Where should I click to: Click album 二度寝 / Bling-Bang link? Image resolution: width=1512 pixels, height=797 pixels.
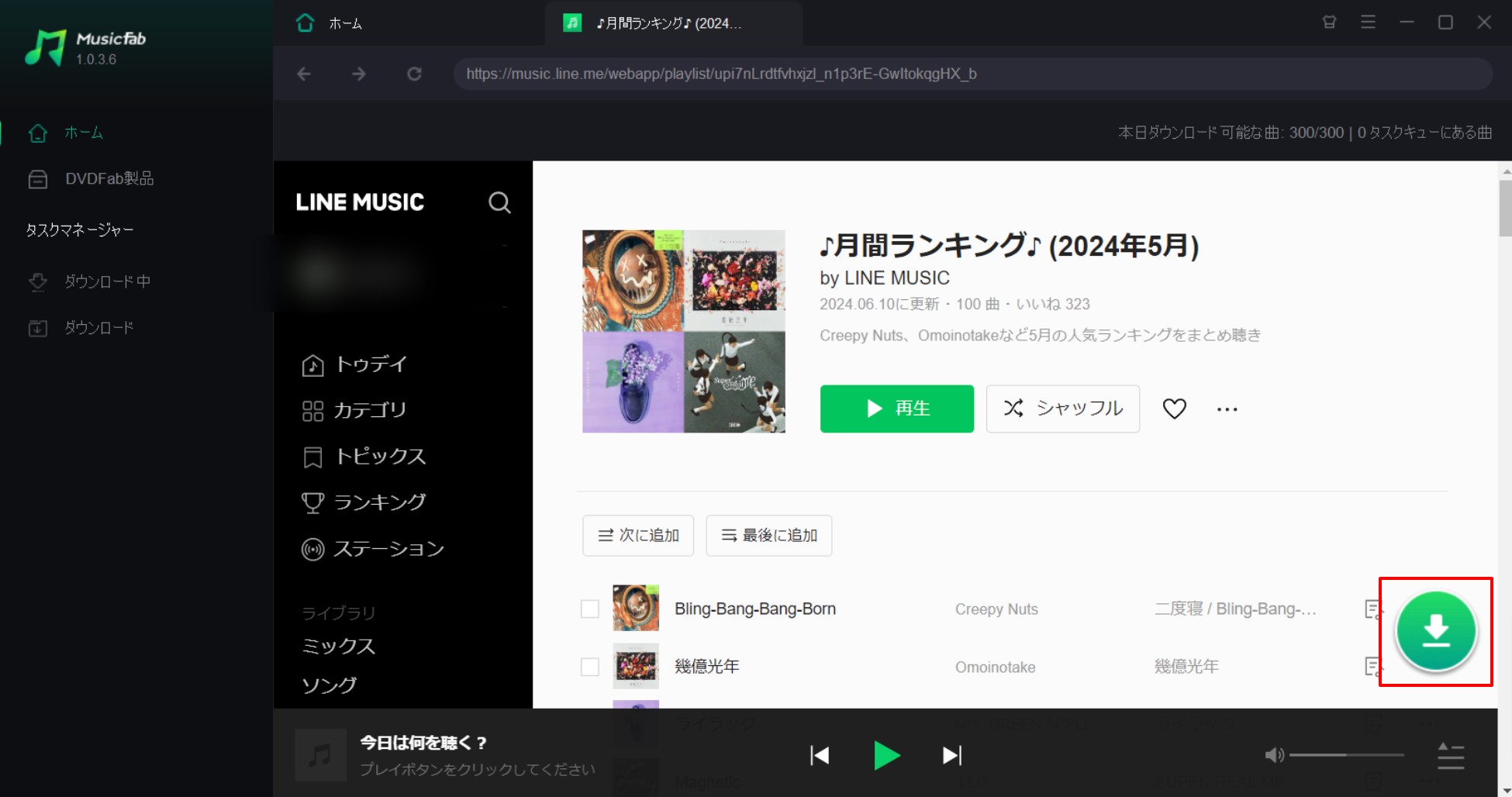(1235, 609)
